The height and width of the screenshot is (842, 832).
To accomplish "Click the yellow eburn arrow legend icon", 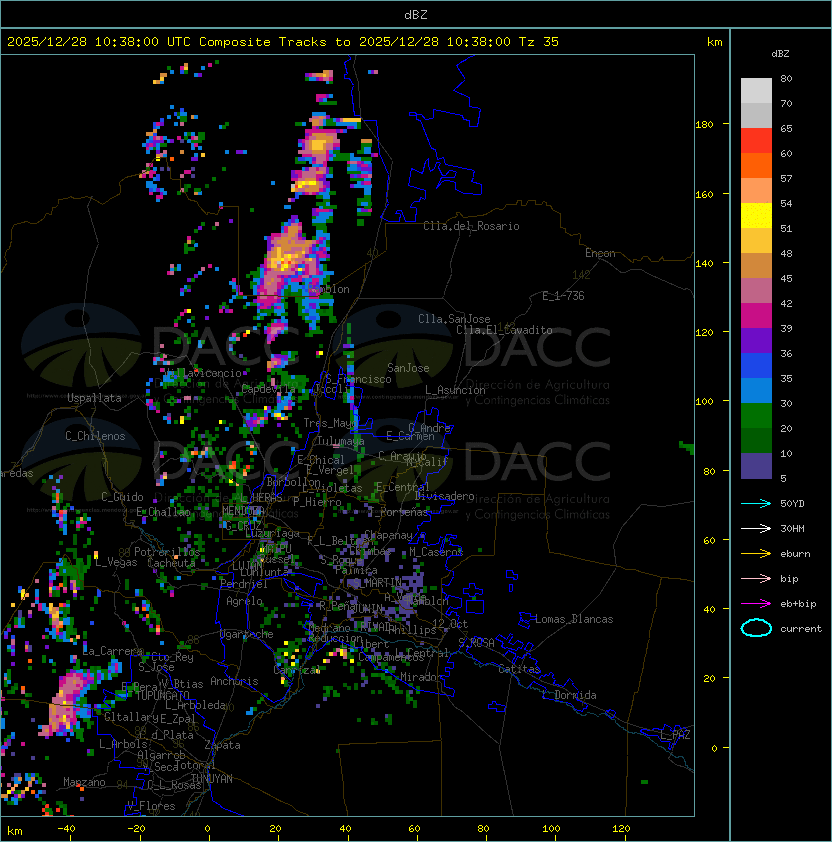I will tap(756, 554).
